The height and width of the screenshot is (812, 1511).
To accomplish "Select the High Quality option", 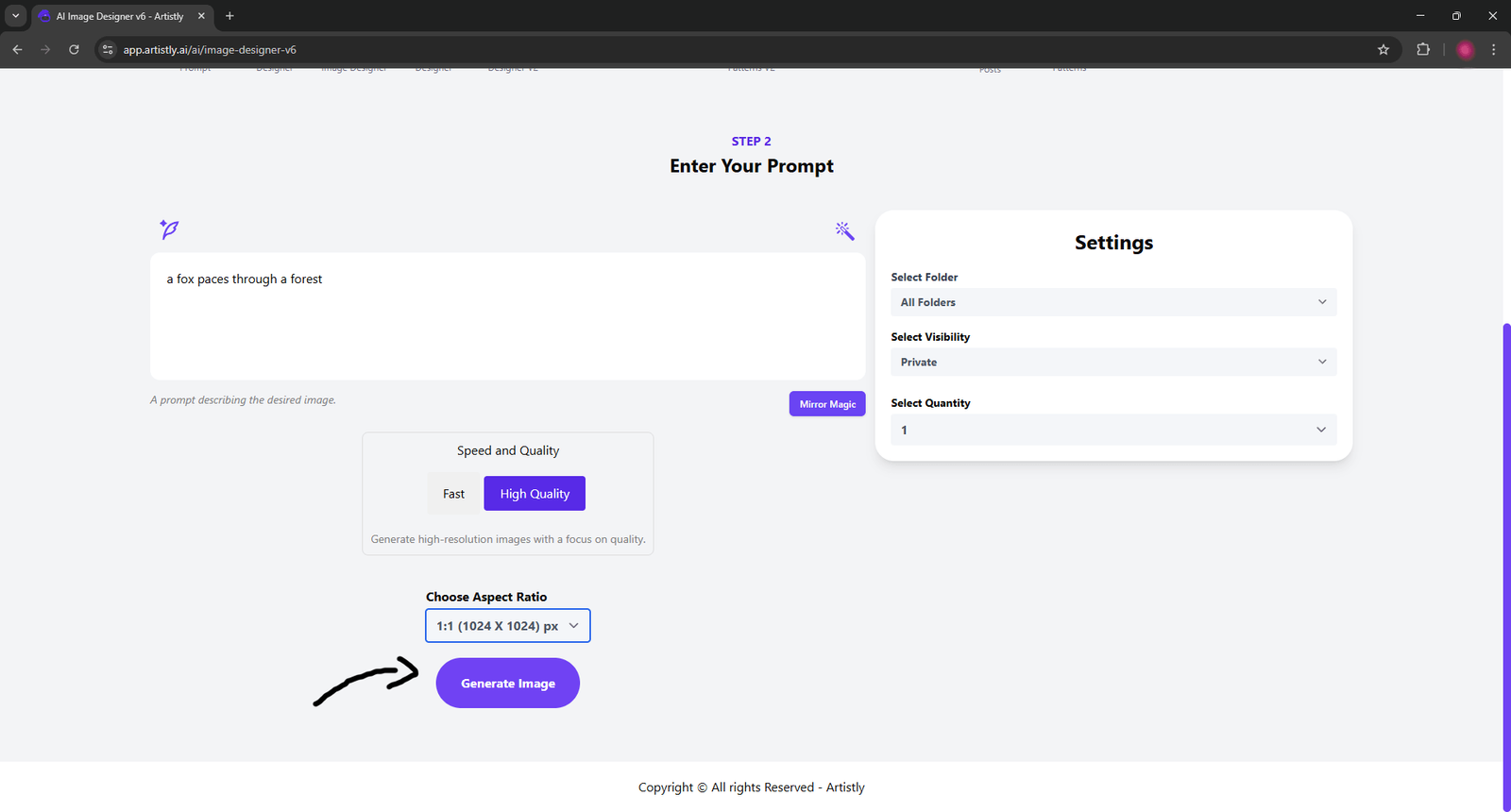I will [x=535, y=494].
